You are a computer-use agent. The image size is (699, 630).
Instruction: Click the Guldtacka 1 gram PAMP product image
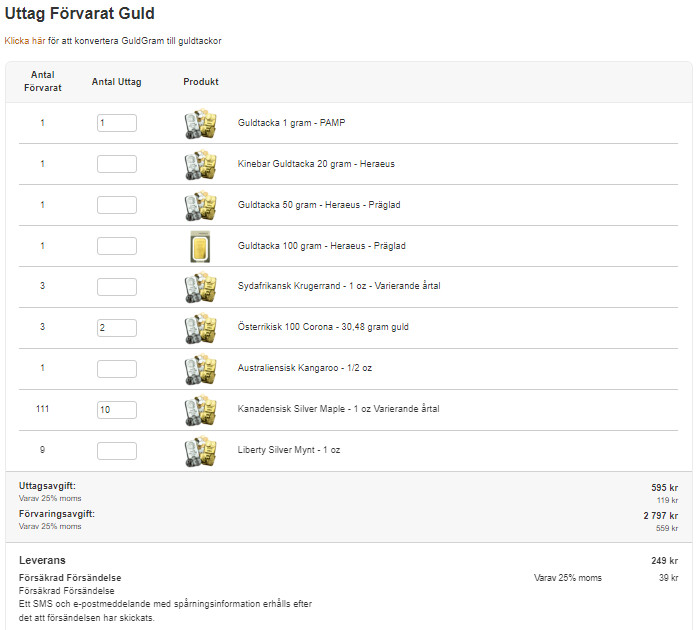coord(201,123)
